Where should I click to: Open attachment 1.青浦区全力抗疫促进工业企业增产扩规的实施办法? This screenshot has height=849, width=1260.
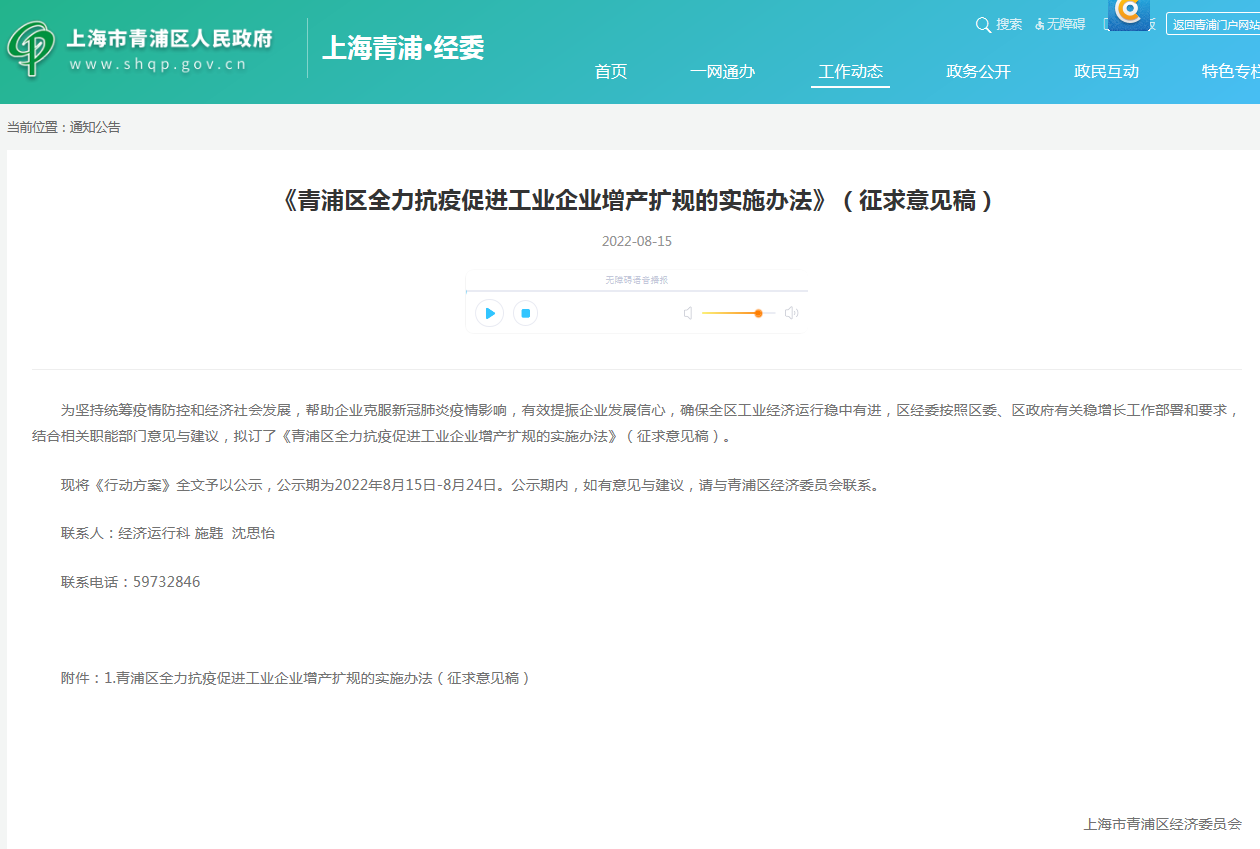click(317, 678)
